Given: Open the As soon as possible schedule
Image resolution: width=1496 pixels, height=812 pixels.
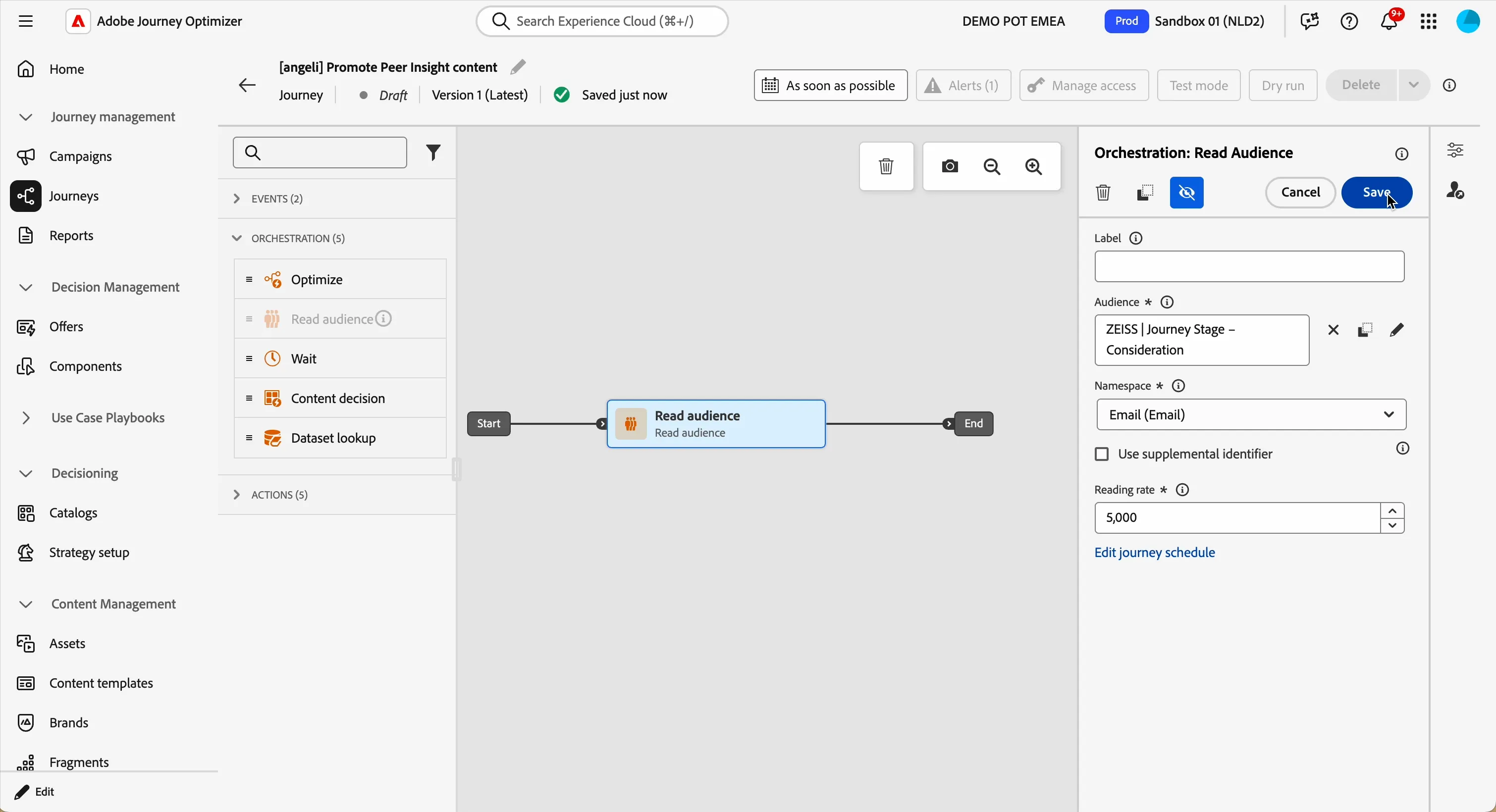Looking at the screenshot, I should 830,85.
